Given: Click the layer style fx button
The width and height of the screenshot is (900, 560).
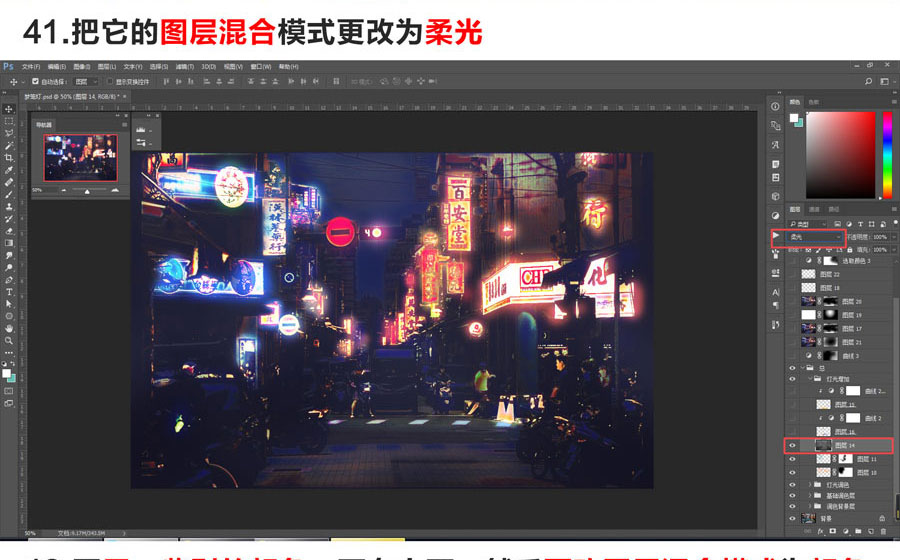Looking at the screenshot, I should pyautogui.click(x=821, y=532).
